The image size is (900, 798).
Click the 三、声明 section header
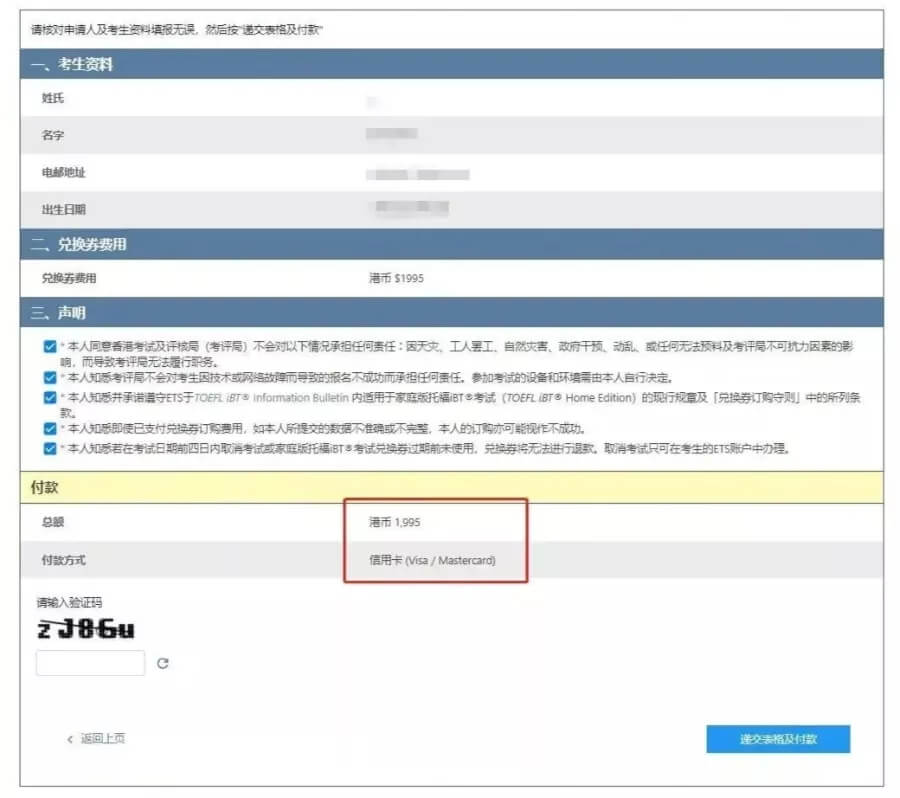pyautogui.click(x=452, y=312)
